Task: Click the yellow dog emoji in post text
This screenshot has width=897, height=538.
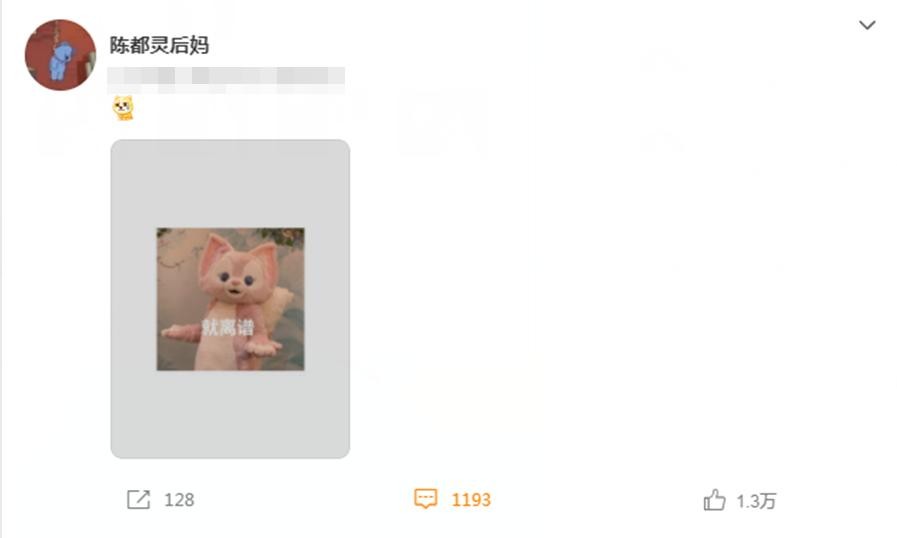Action: [124, 108]
